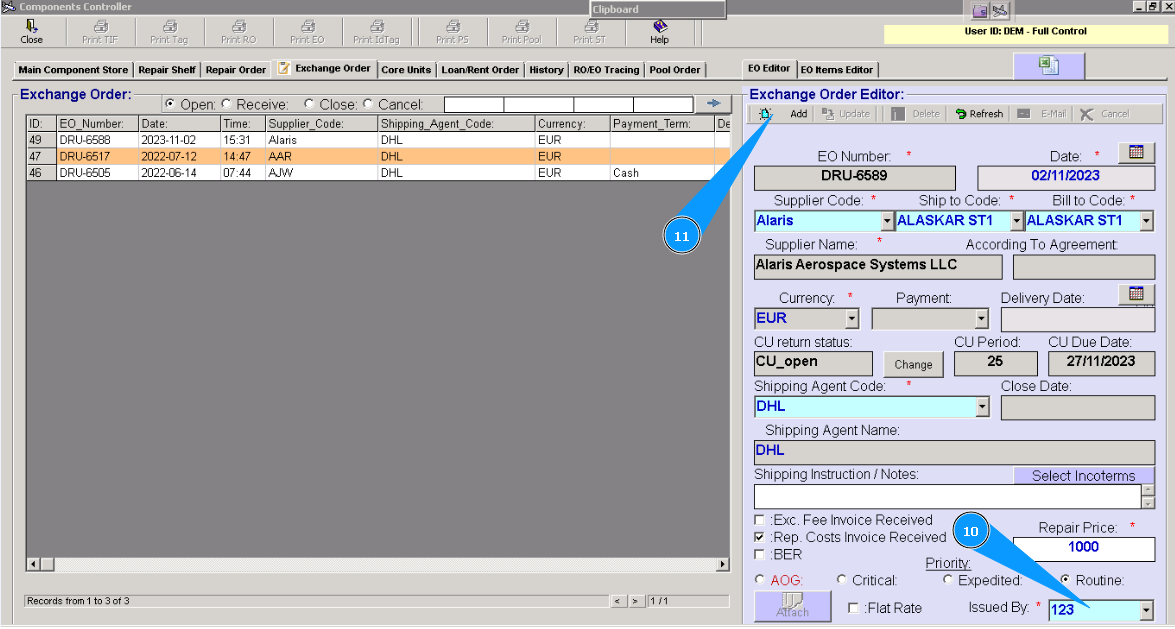The image size is (1175, 629).
Task: Switch to Repair Shelf tab
Action: tap(167, 70)
